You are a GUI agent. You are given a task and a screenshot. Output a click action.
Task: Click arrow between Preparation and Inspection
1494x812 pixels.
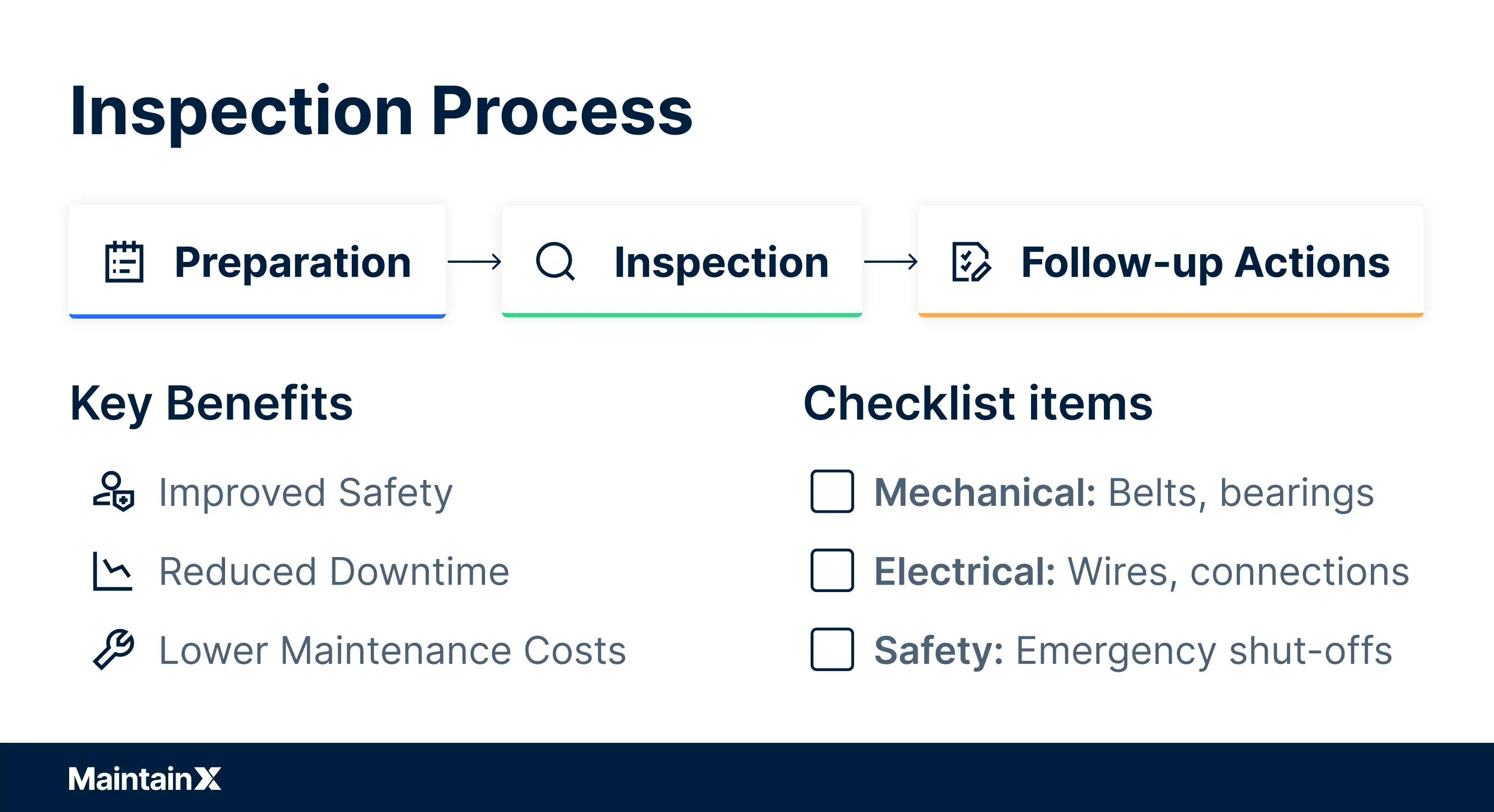pyautogui.click(x=474, y=261)
